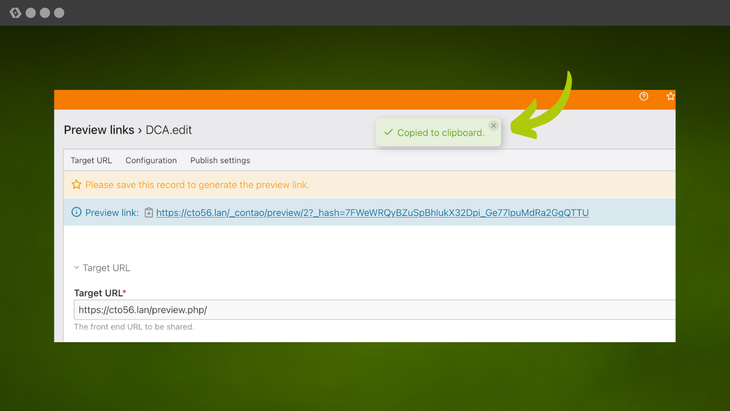Dismiss the Copied to clipboard notification

coord(493,126)
